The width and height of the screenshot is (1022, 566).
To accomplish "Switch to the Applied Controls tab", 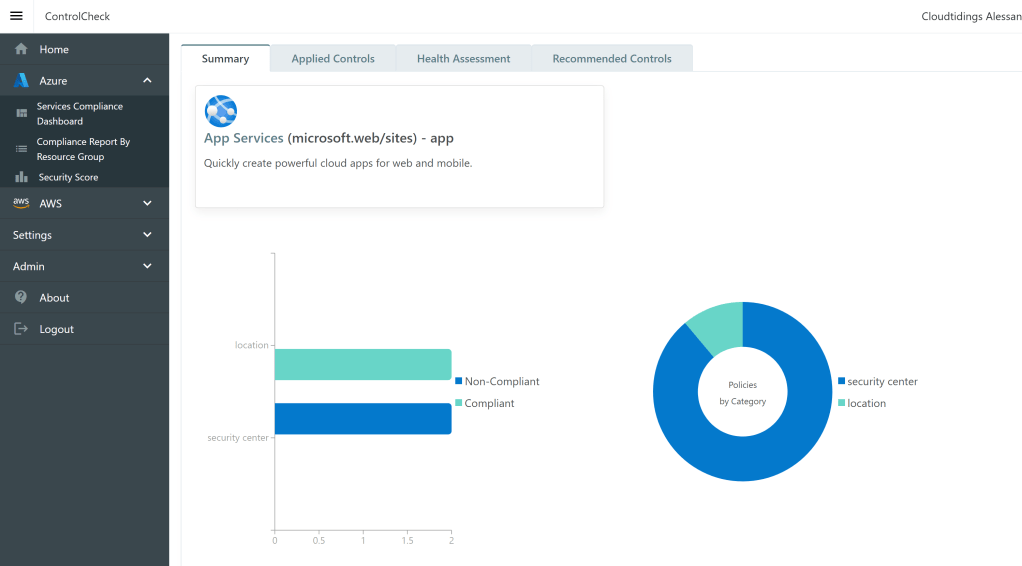I will coord(333,59).
